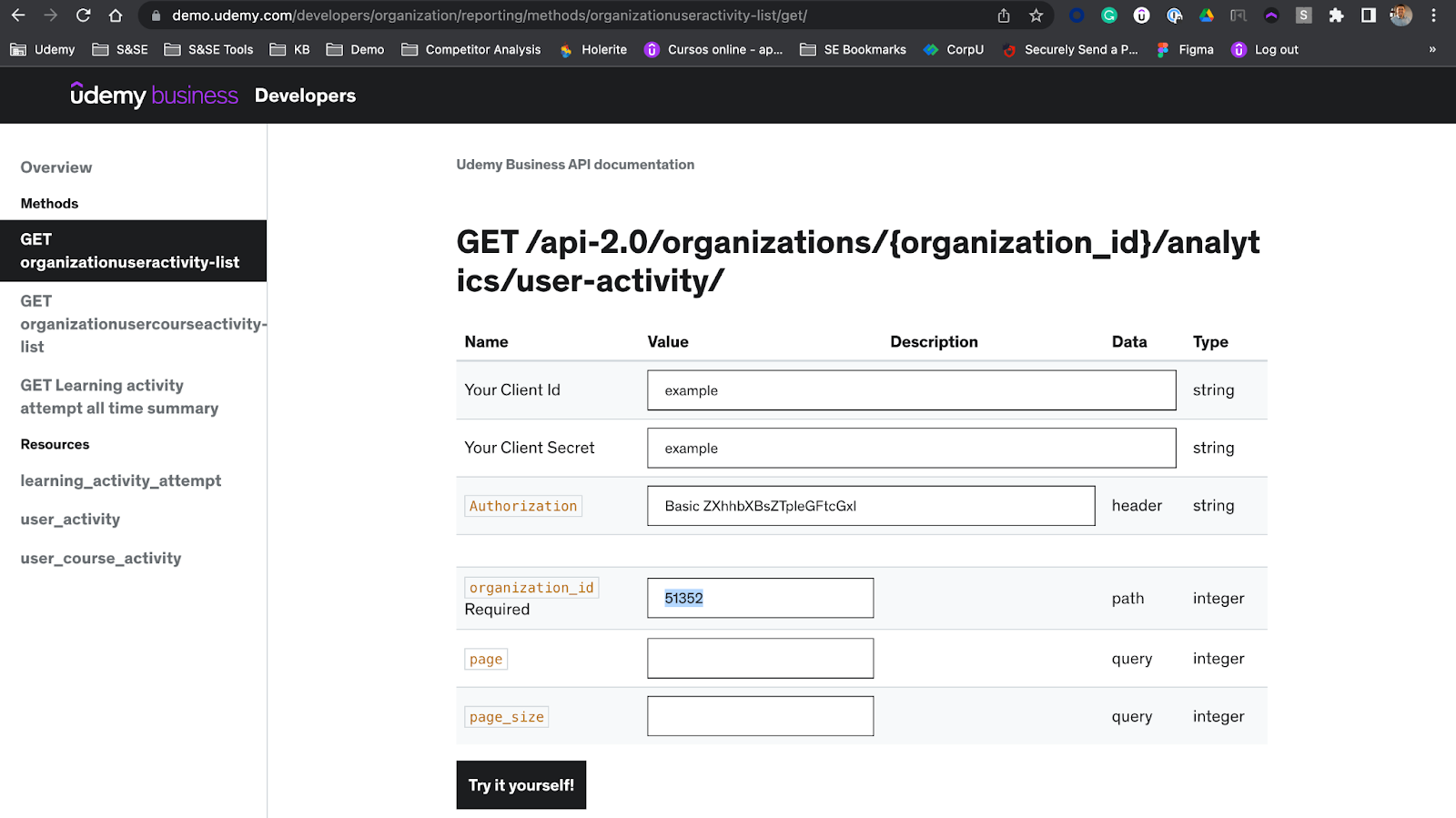Open the Udemy bookmarks folder

pos(43,50)
